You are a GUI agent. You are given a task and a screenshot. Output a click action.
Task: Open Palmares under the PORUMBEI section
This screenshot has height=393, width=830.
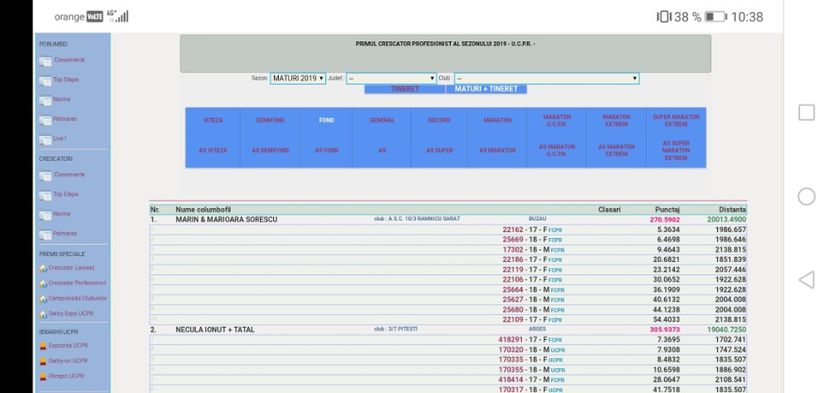(65, 119)
